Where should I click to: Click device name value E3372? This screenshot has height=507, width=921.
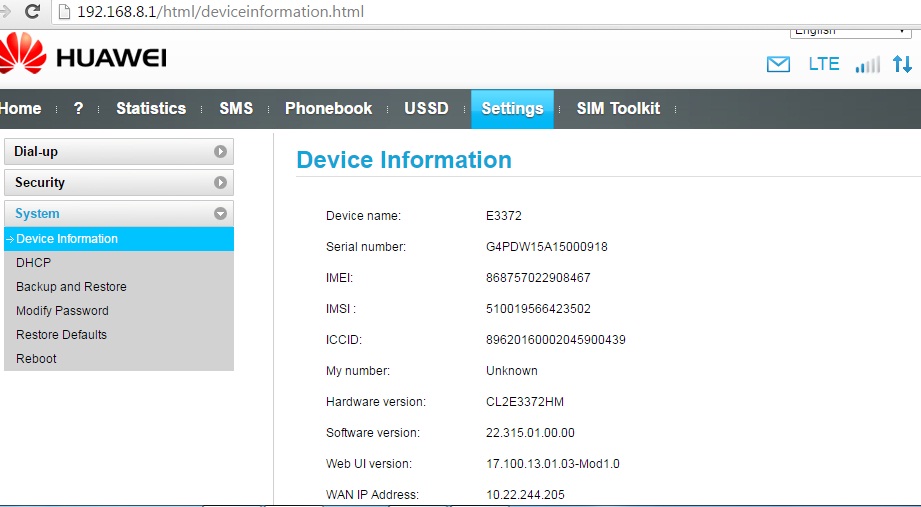[503, 216]
